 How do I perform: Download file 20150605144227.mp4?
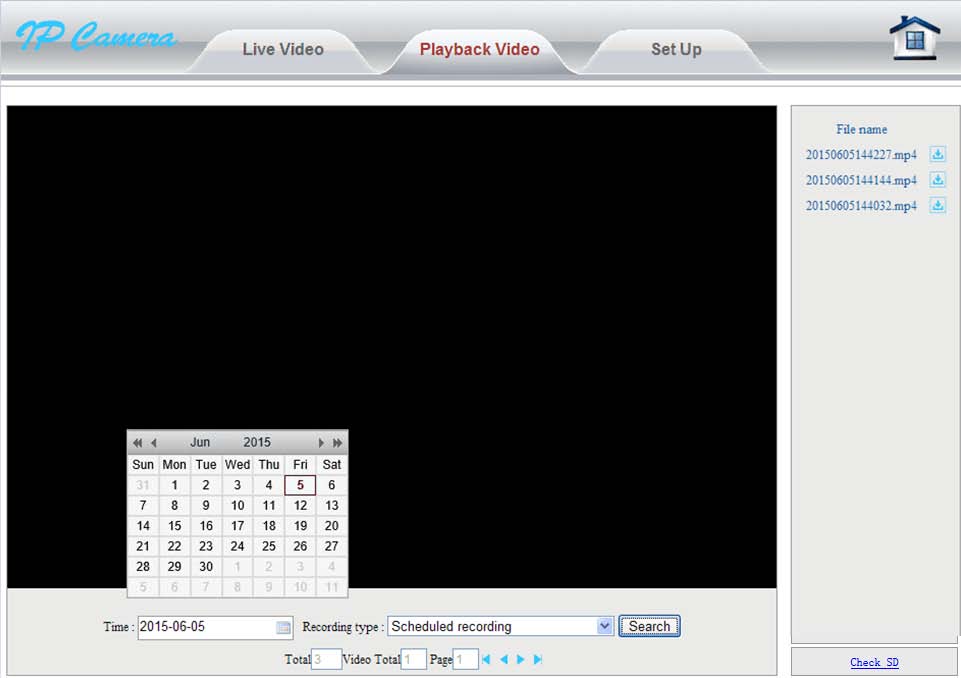(x=938, y=154)
